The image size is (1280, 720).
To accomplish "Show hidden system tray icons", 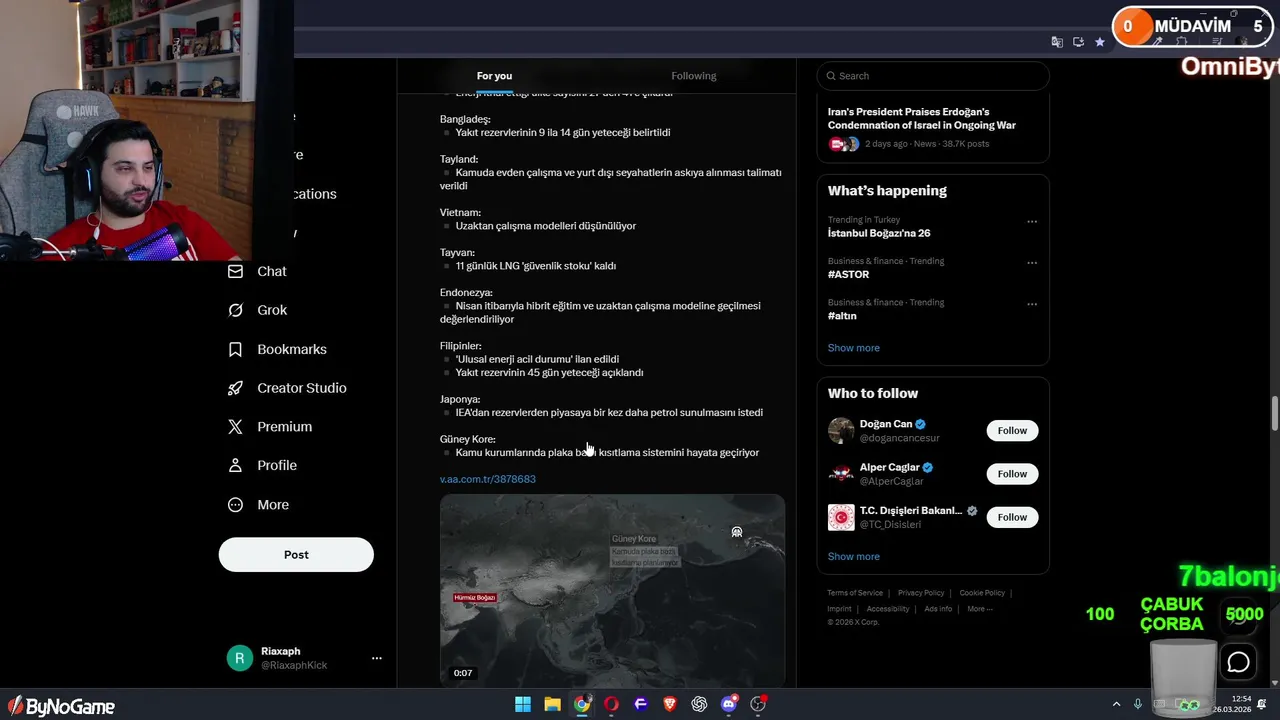I will click(x=1117, y=704).
